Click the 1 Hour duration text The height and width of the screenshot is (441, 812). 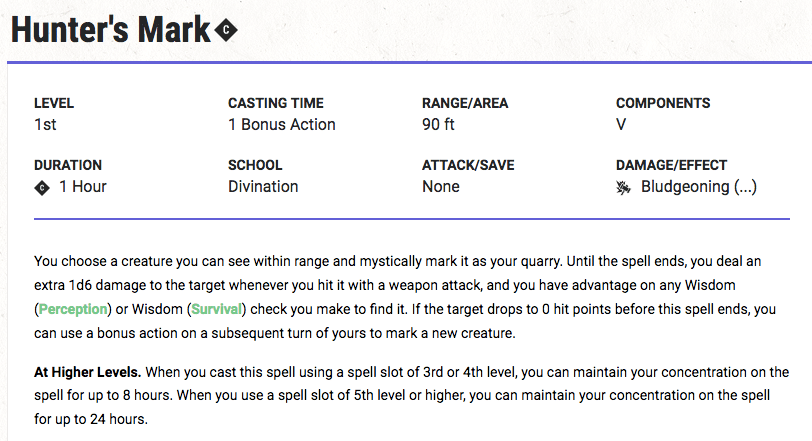point(83,186)
